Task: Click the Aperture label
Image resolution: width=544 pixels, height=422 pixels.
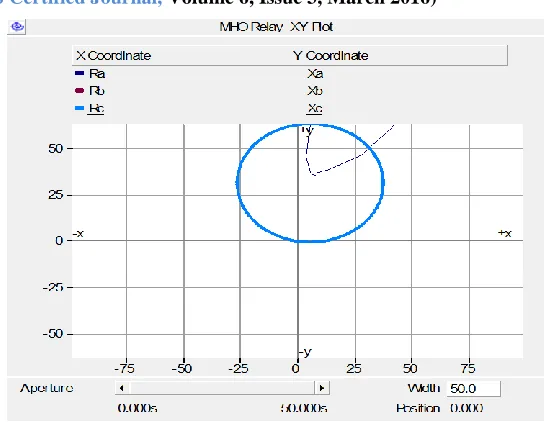Action: coord(46,388)
